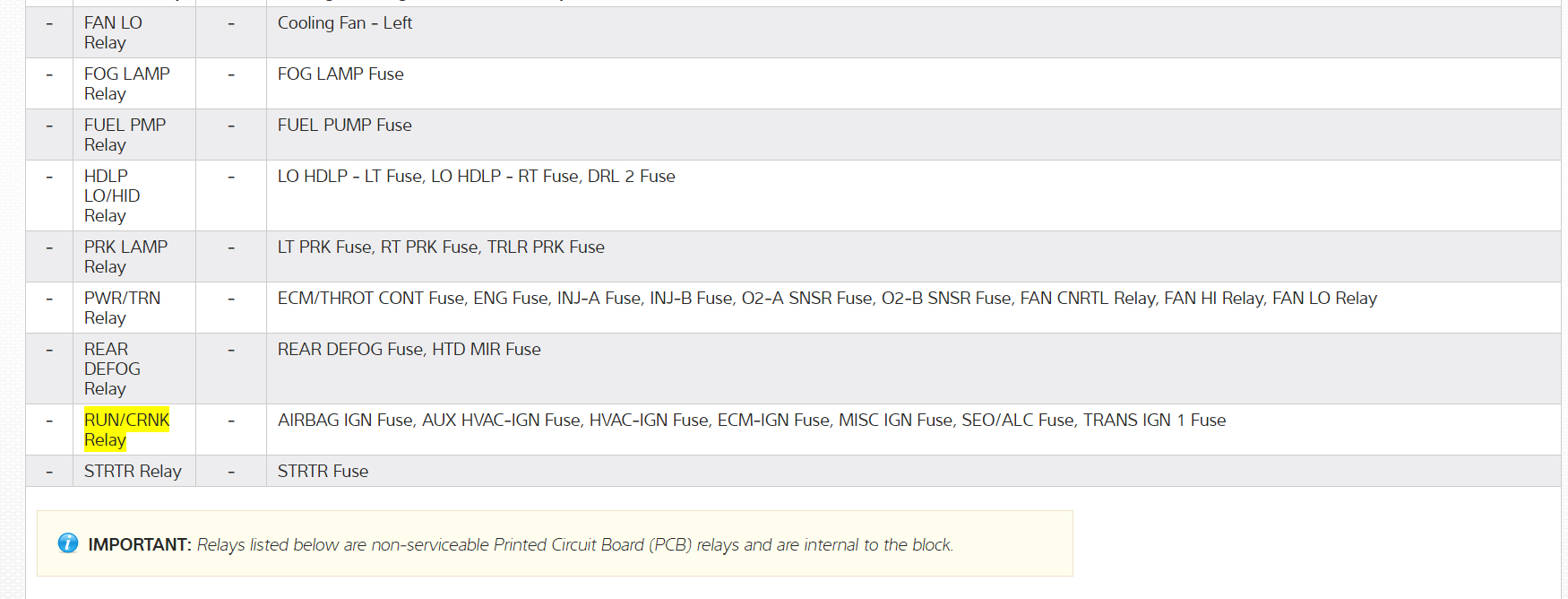Viewport: 1568px width, 599px height.
Task: Click the highlighted RUN/CRNK Relay text
Action: (126, 430)
